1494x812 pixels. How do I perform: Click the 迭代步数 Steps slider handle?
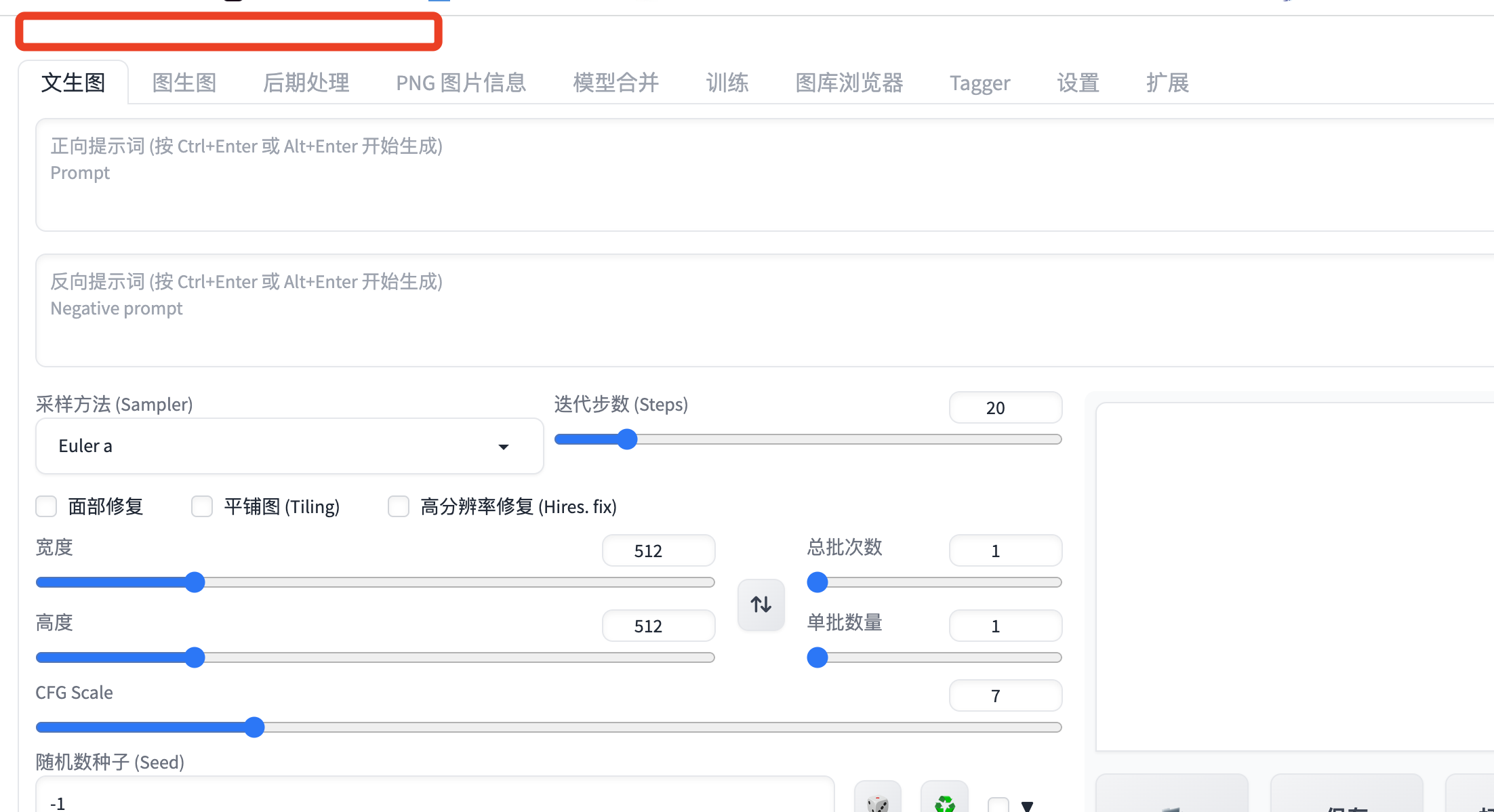(x=628, y=439)
